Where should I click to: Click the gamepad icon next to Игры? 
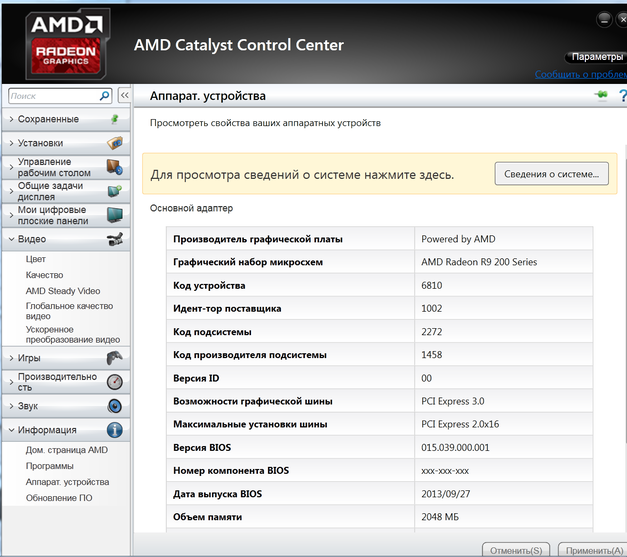click(x=115, y=358)
